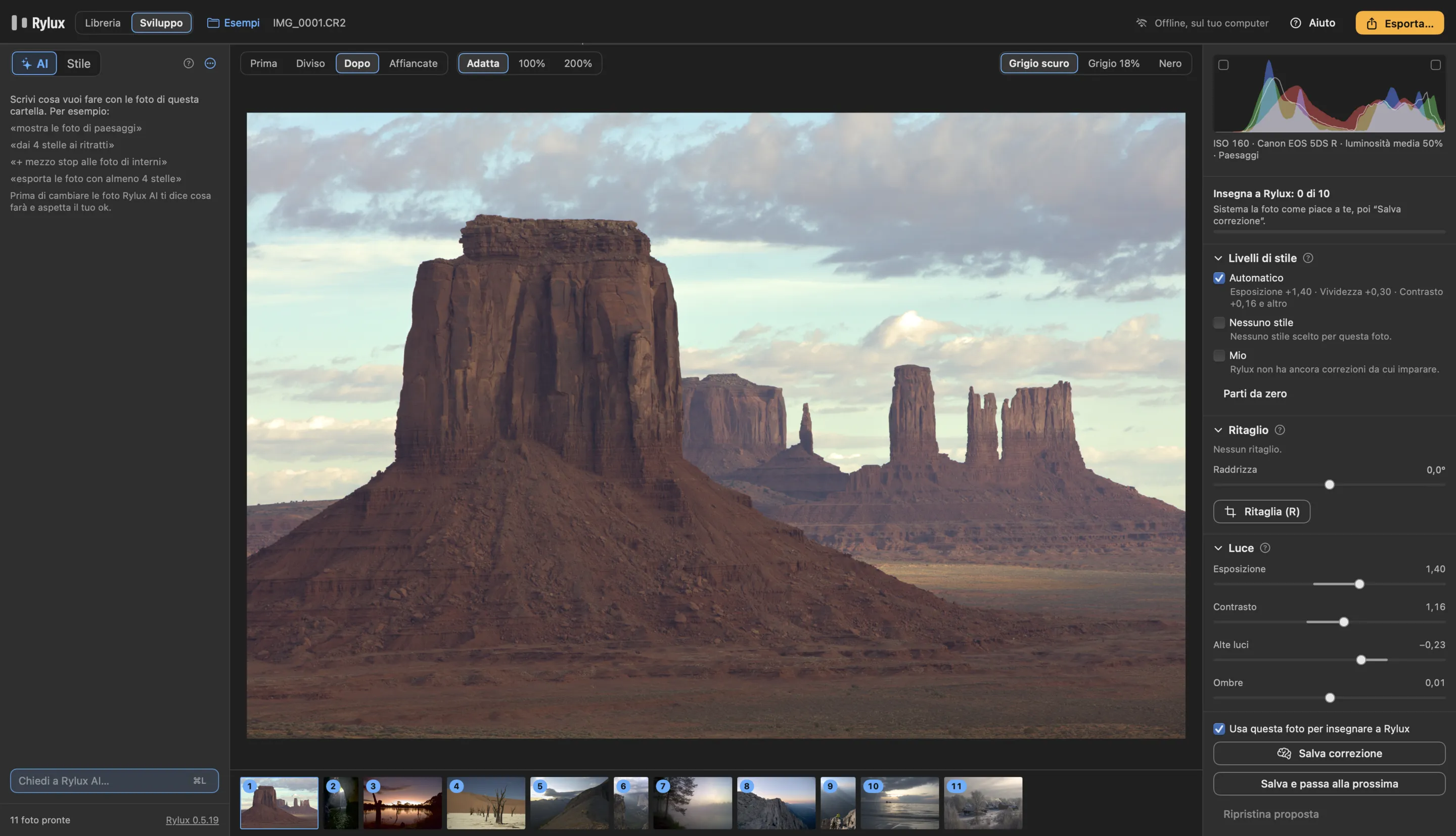Click the Rylux logo icon
Image resolution: width=1456 pixels, height=836 pixels.
pos(19,23)
